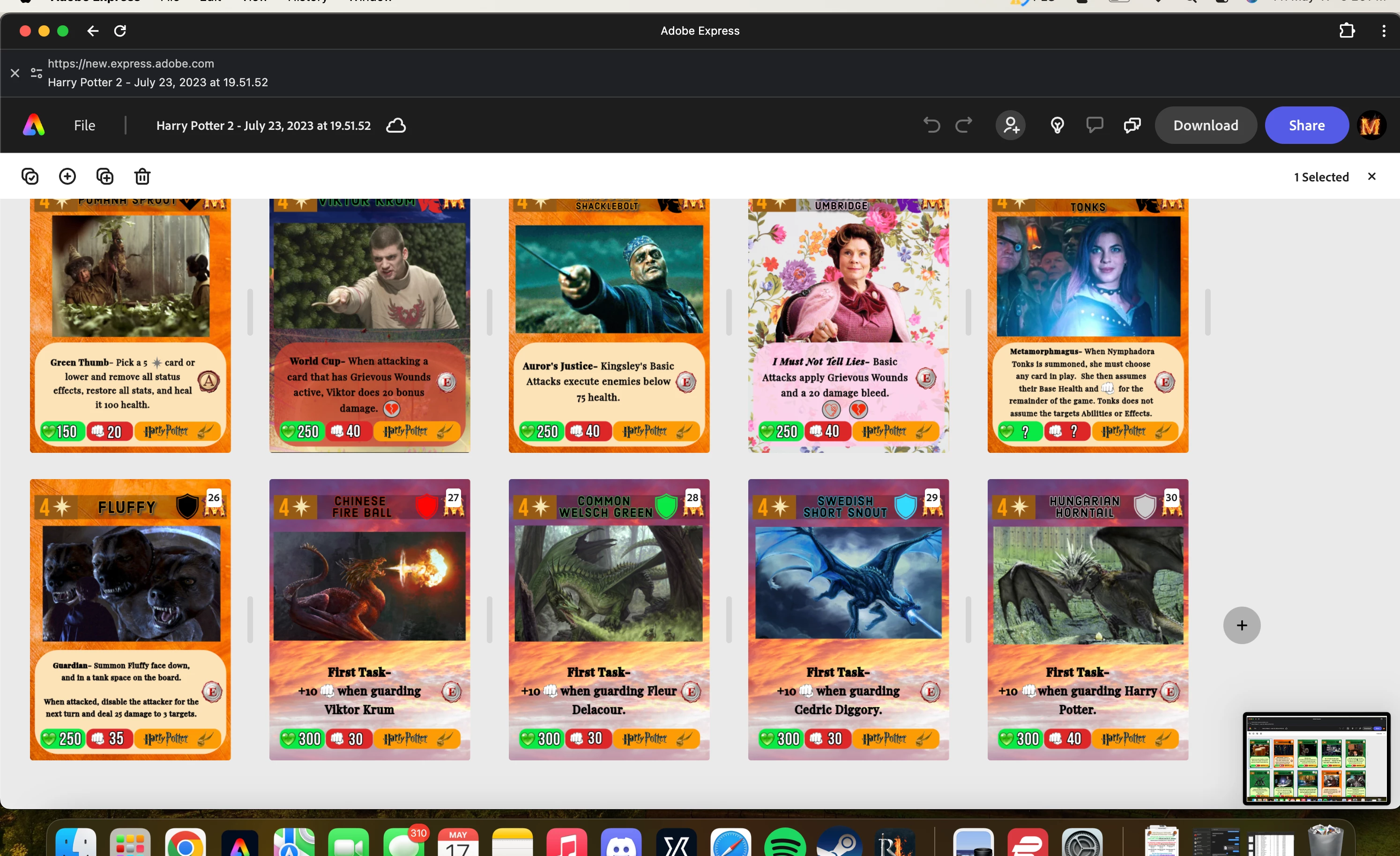
Task: Click the select all pages icon
Action: click(30, 177)
